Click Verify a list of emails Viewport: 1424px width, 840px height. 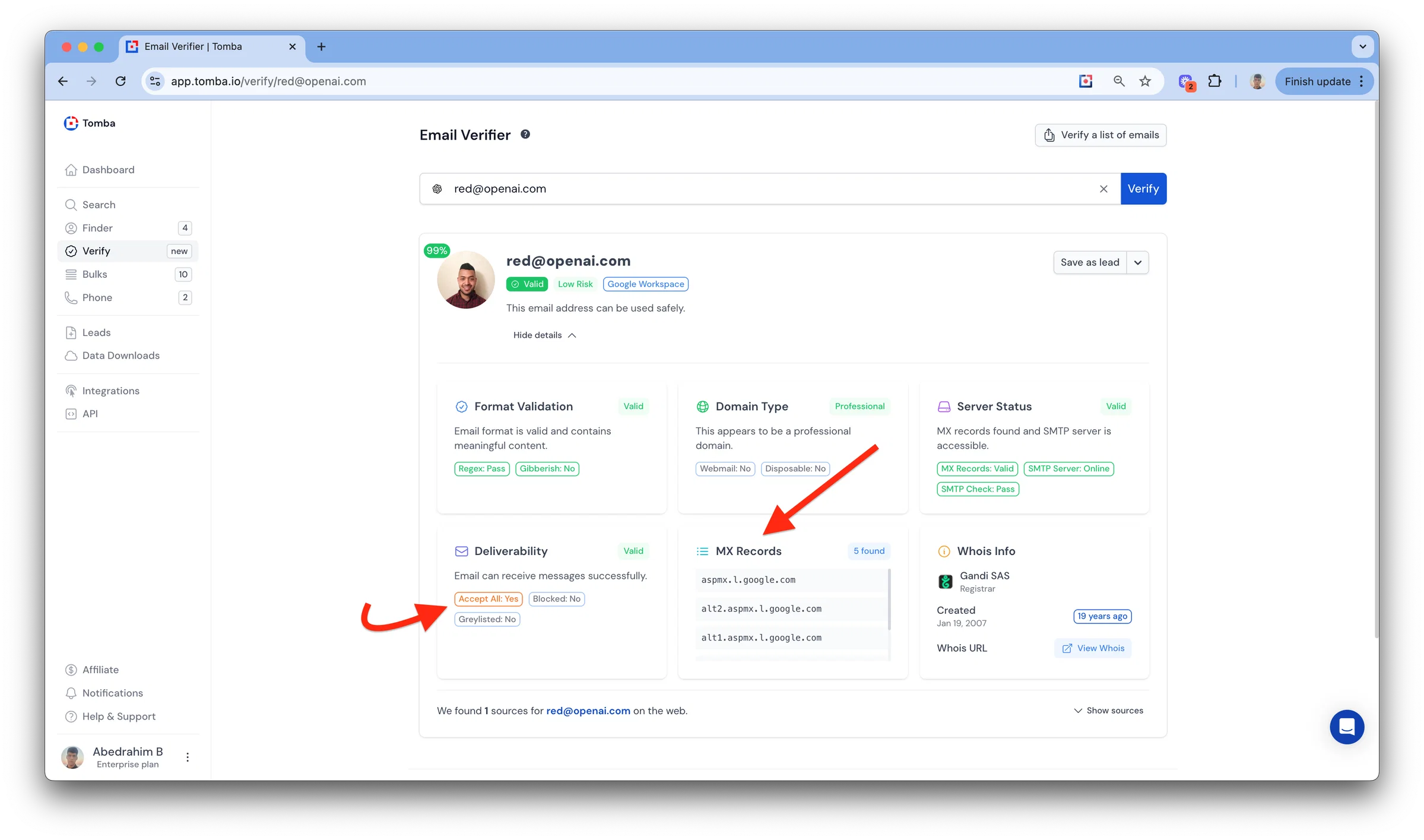click(x=1101, y=135)
